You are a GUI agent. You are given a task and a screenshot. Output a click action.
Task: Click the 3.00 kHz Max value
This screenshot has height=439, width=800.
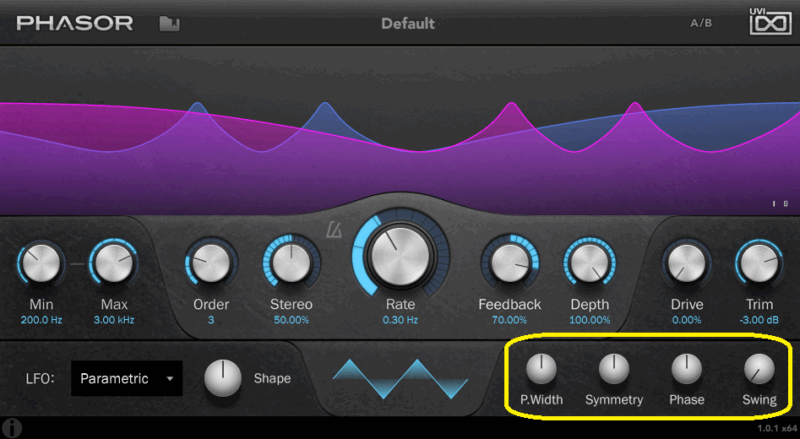[x=114, y=320]
